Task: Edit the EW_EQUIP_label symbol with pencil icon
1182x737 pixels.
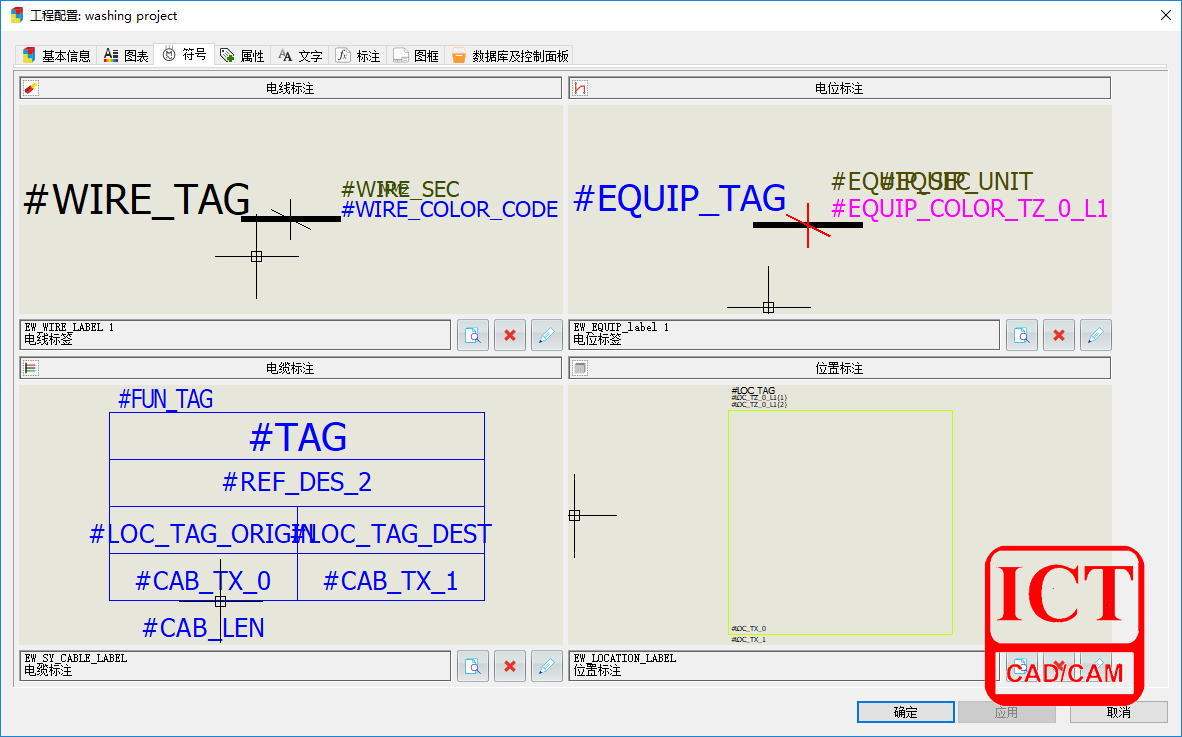Action: pyautogui.click(x=1095, y=335)
